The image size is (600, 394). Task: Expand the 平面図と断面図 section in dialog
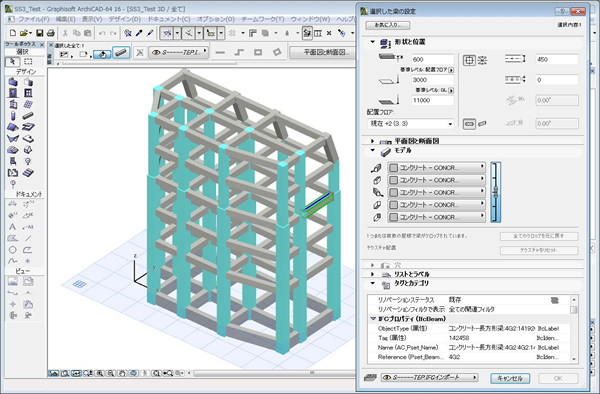(x=372, y=141)
